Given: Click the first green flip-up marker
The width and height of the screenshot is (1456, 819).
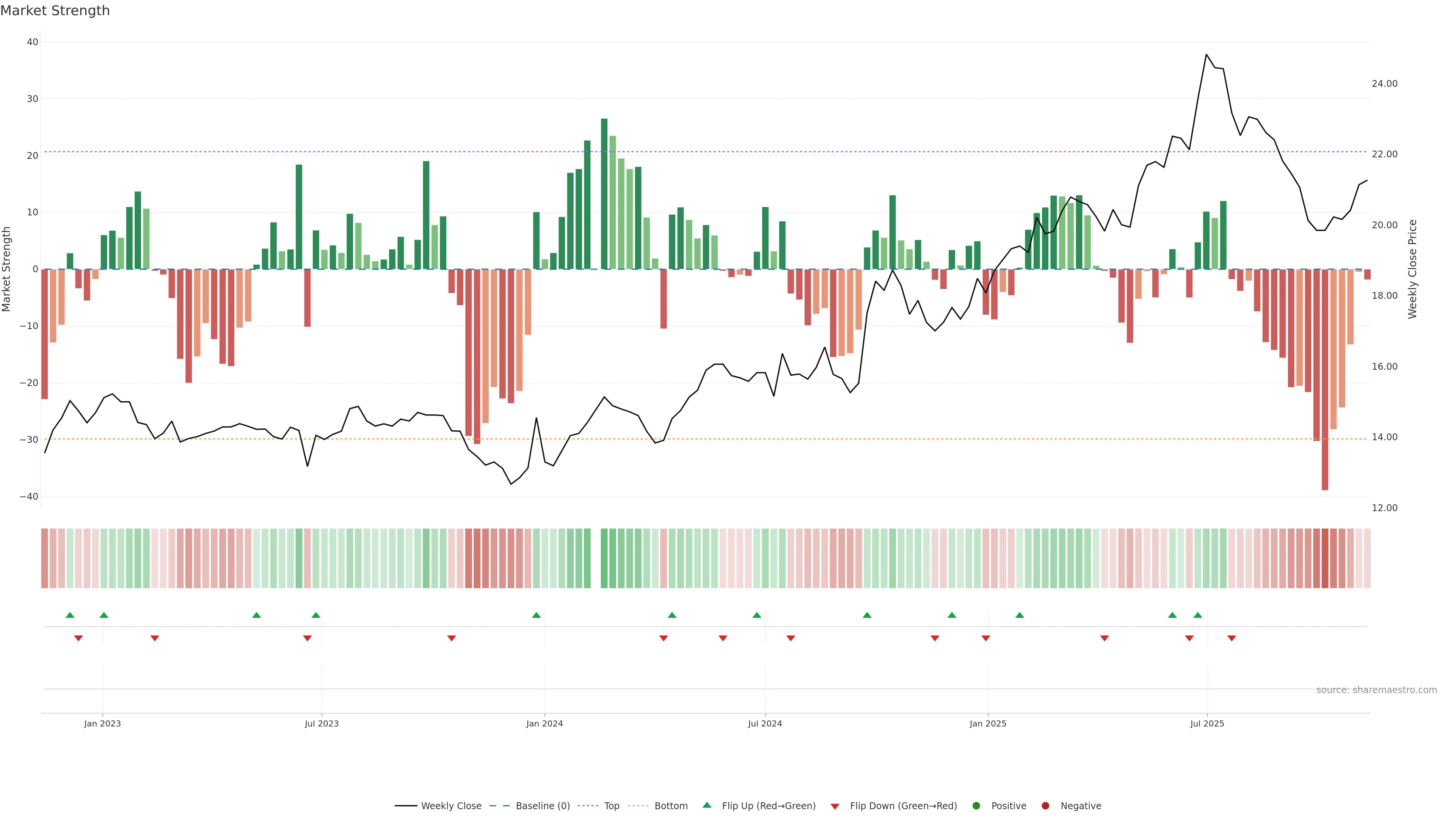Looking at the screenshot, I should [x=70, y=615].
